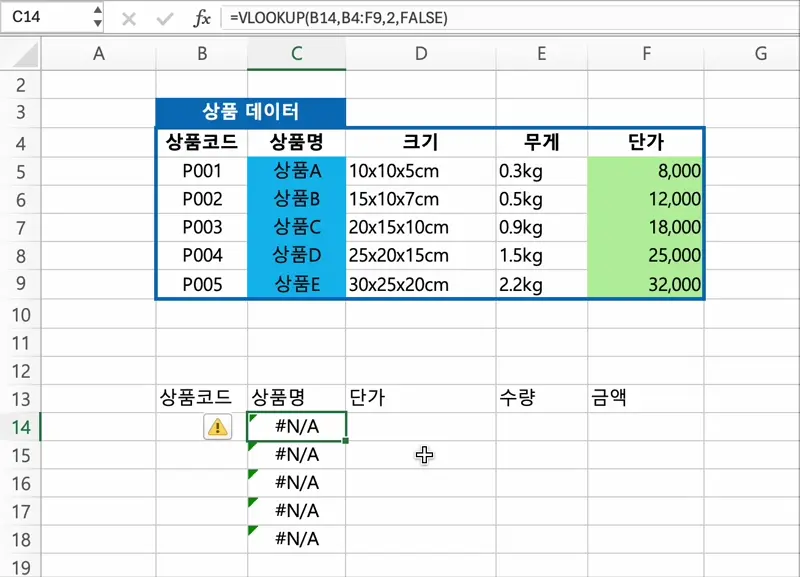
Task: Click the Insert Function fx icon
Action: [200, 17]
